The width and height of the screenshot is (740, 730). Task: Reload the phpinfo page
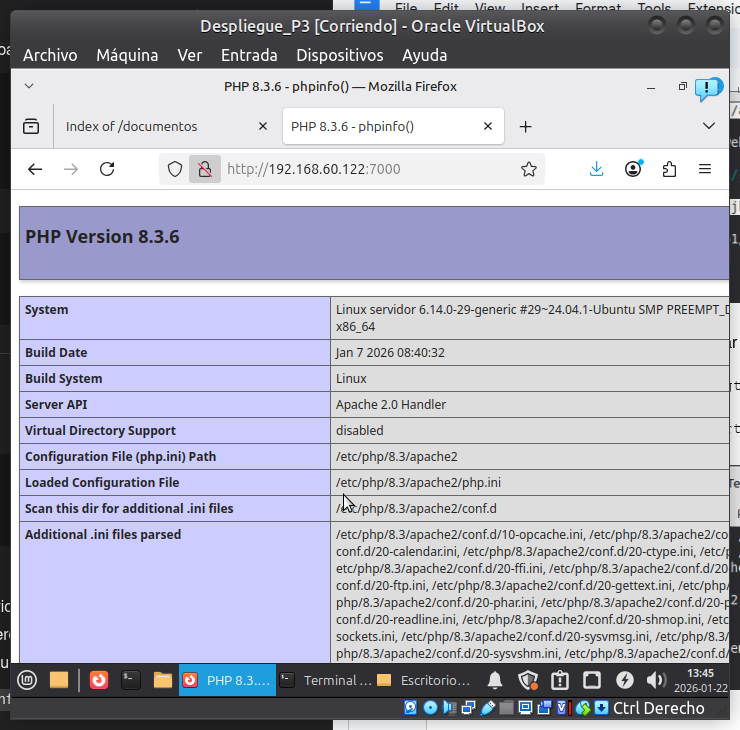coord(107,169)
